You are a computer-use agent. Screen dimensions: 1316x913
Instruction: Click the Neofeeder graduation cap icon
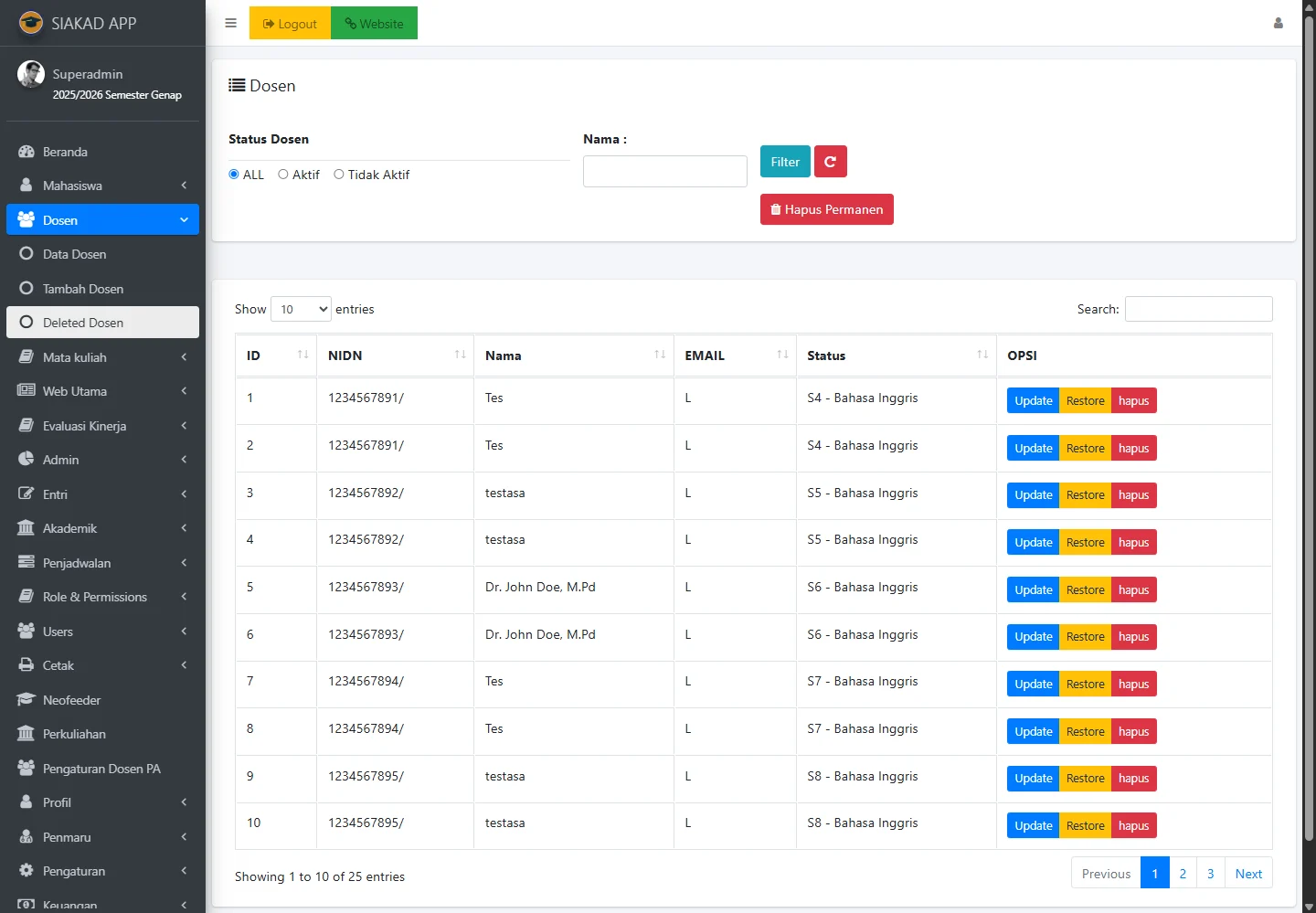click(27, 700)
